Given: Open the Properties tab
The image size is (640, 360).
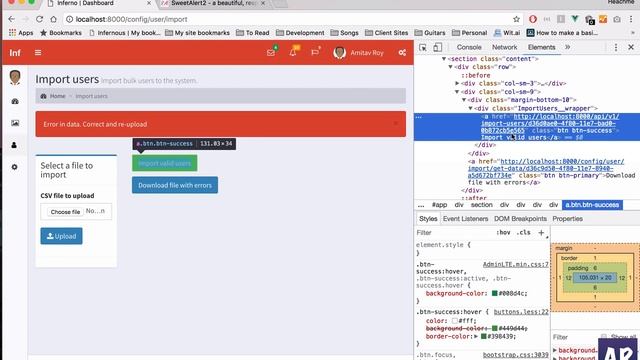Looking at the screenshot, I should click(567, 219).
